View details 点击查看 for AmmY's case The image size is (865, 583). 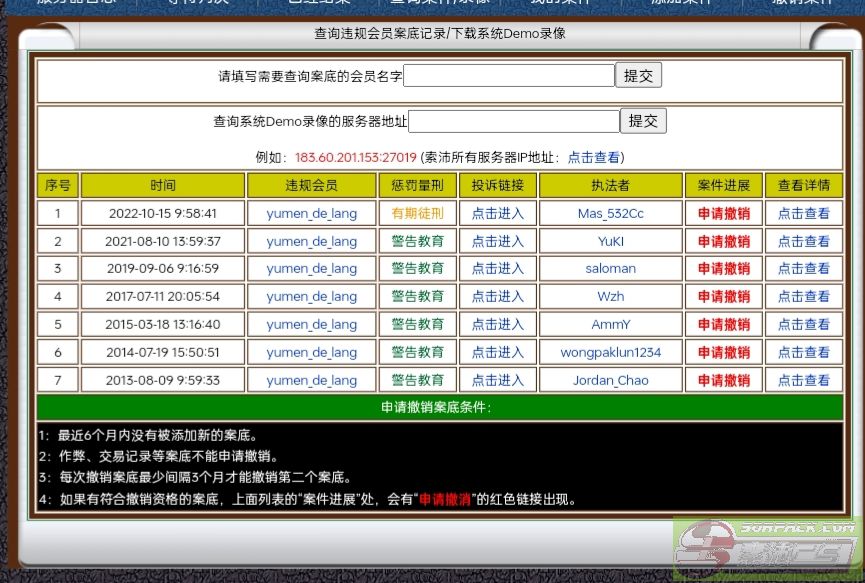tap(803, 325)
